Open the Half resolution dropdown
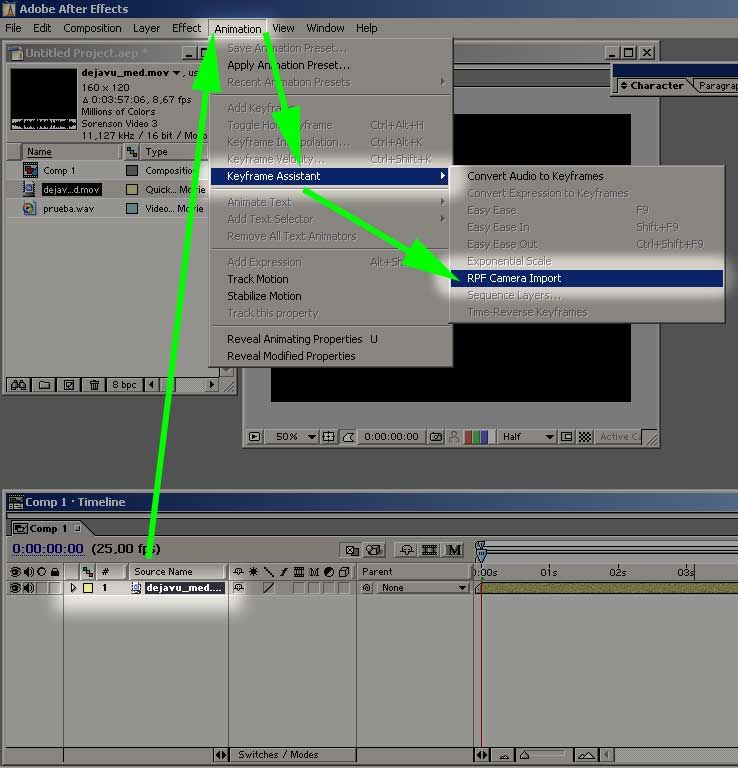738x768 pixels. tap(527, 436)
